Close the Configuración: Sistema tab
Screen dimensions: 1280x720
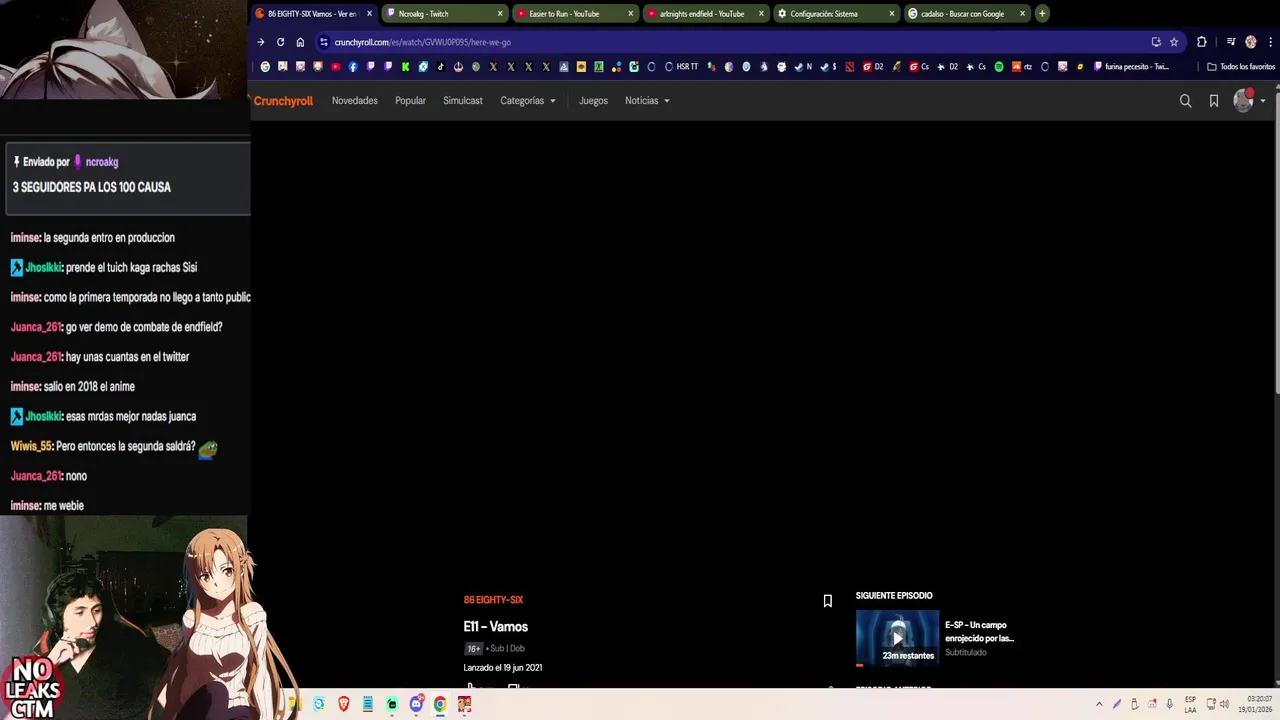892,14
